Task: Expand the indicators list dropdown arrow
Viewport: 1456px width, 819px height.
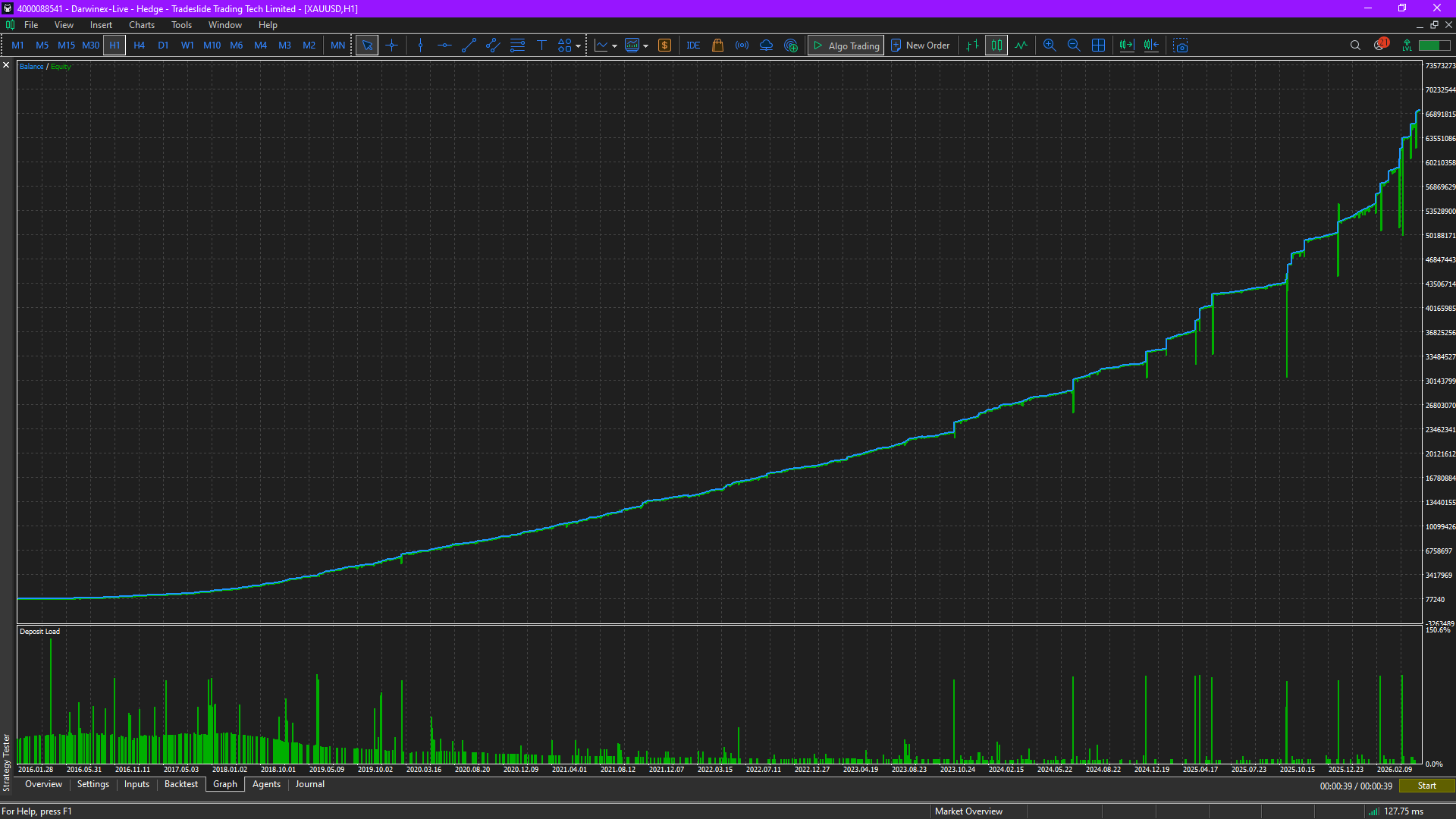Action: pyautogui.click(x=614, y=46)
